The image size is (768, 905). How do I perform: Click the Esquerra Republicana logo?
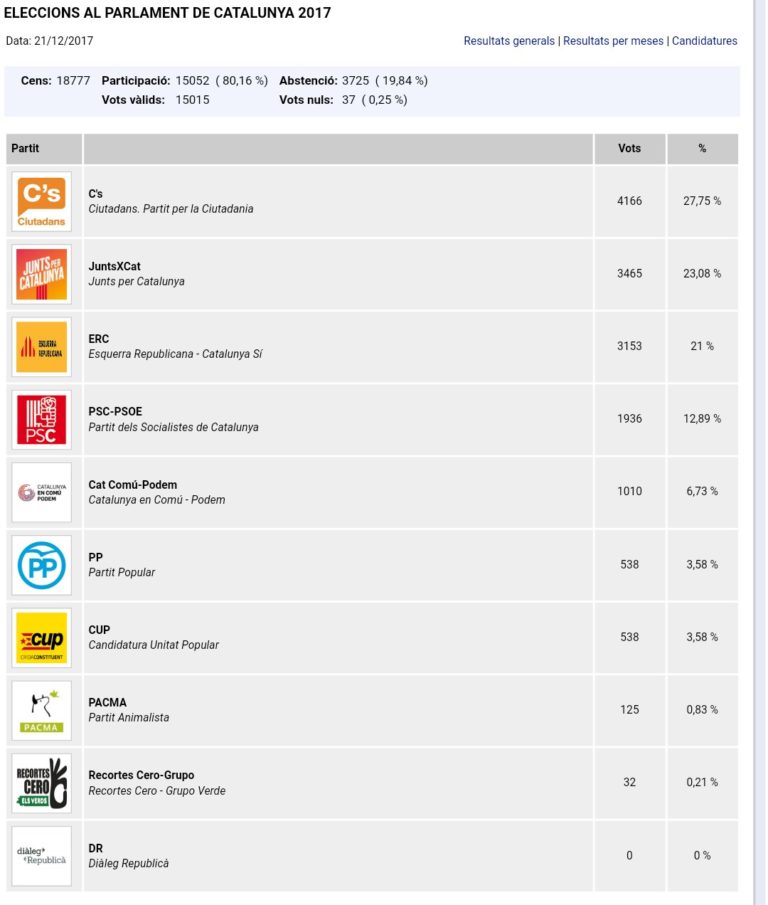(x=42, y=347)
